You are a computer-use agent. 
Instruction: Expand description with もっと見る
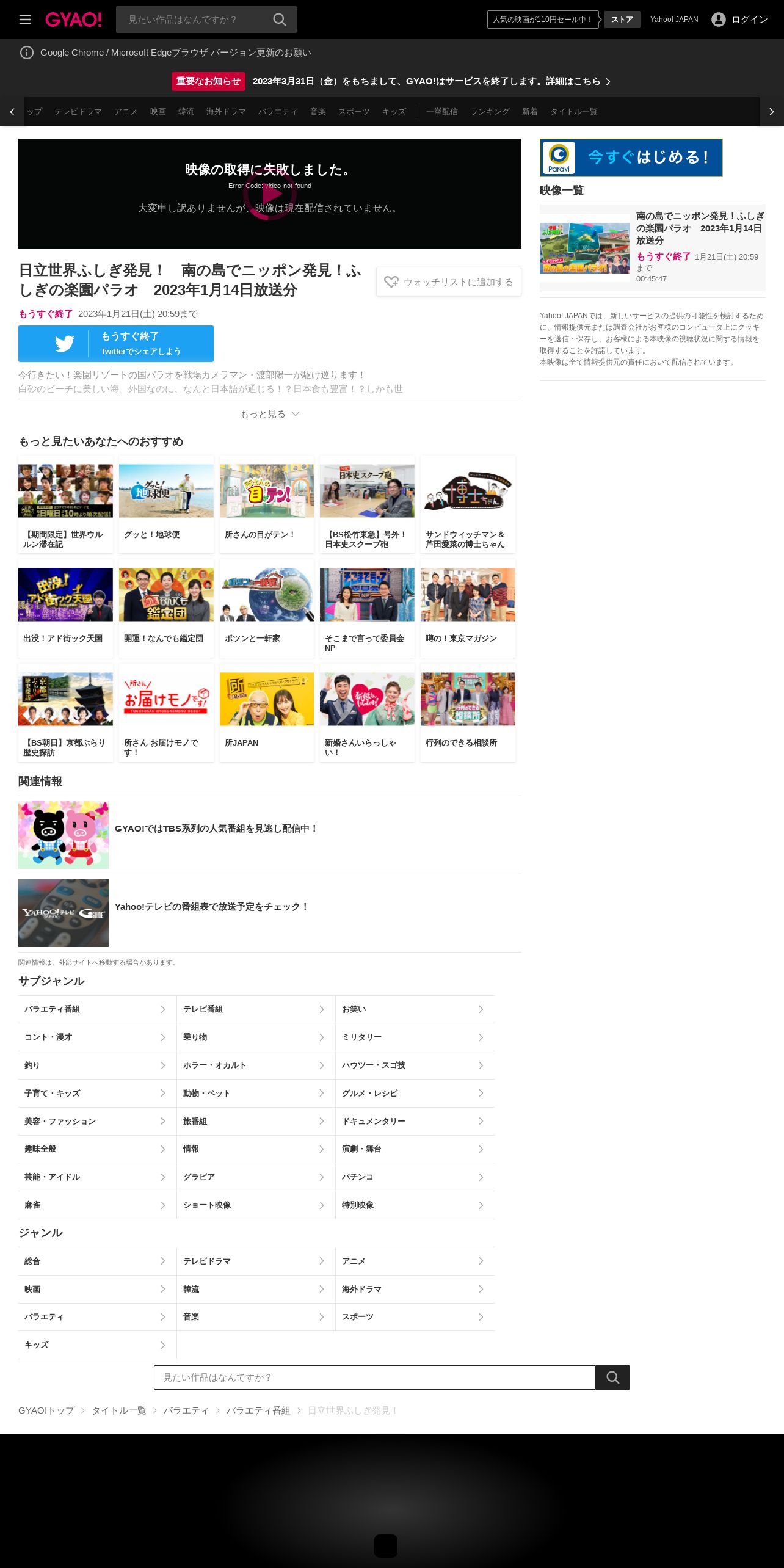pos(270,414)
